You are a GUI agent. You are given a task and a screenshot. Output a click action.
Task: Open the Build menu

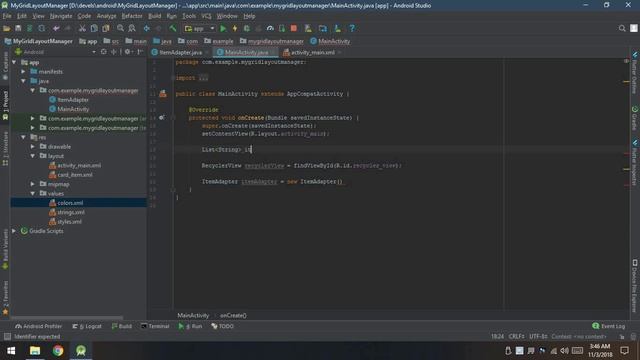click(x=154, y=16)
